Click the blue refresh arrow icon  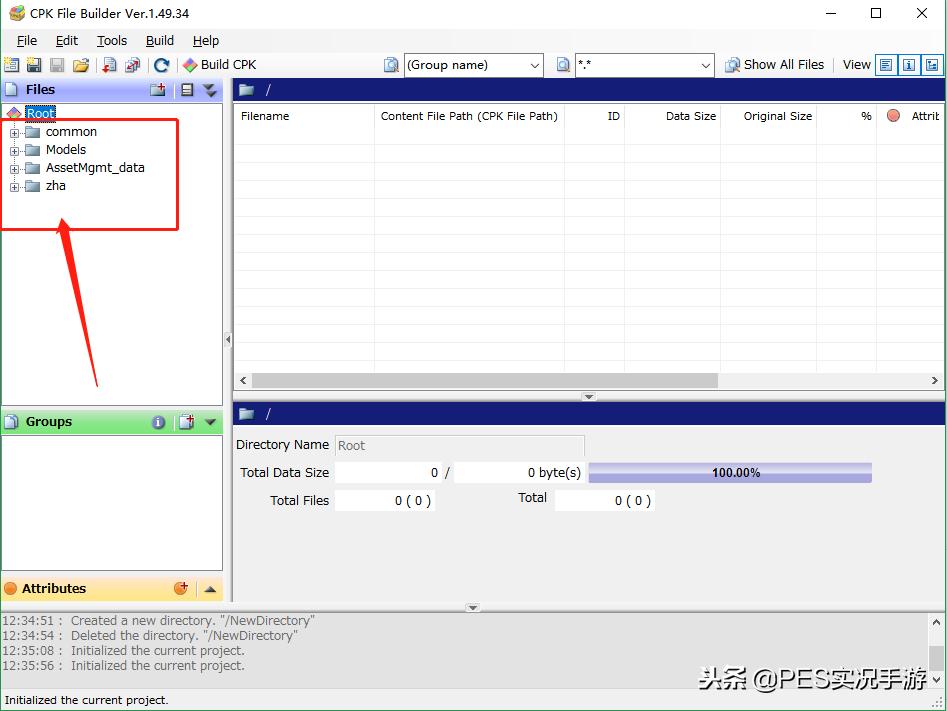pyautogui.click(x=161, y=65)
